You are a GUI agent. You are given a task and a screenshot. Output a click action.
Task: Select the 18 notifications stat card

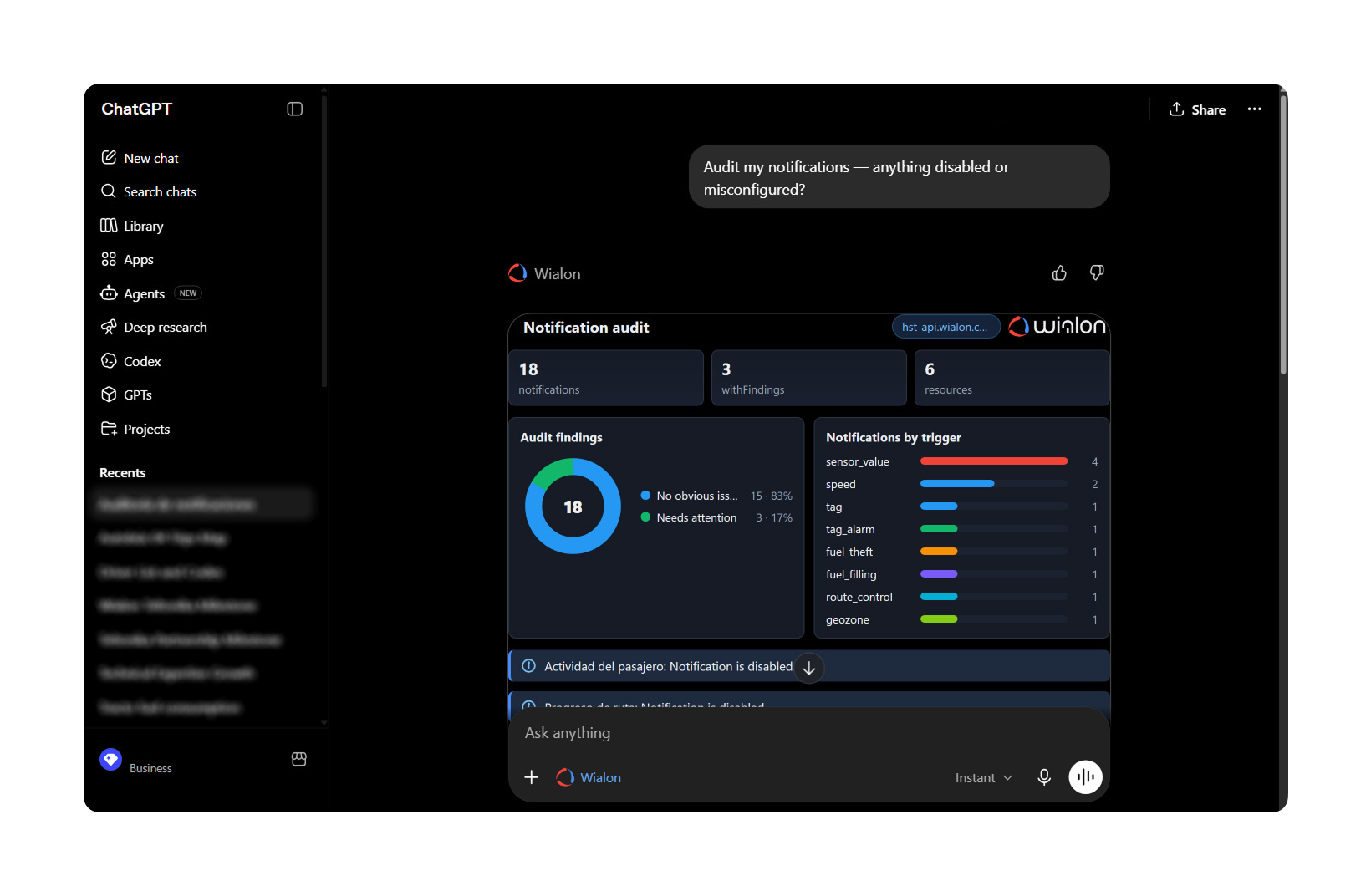[606, 378]
